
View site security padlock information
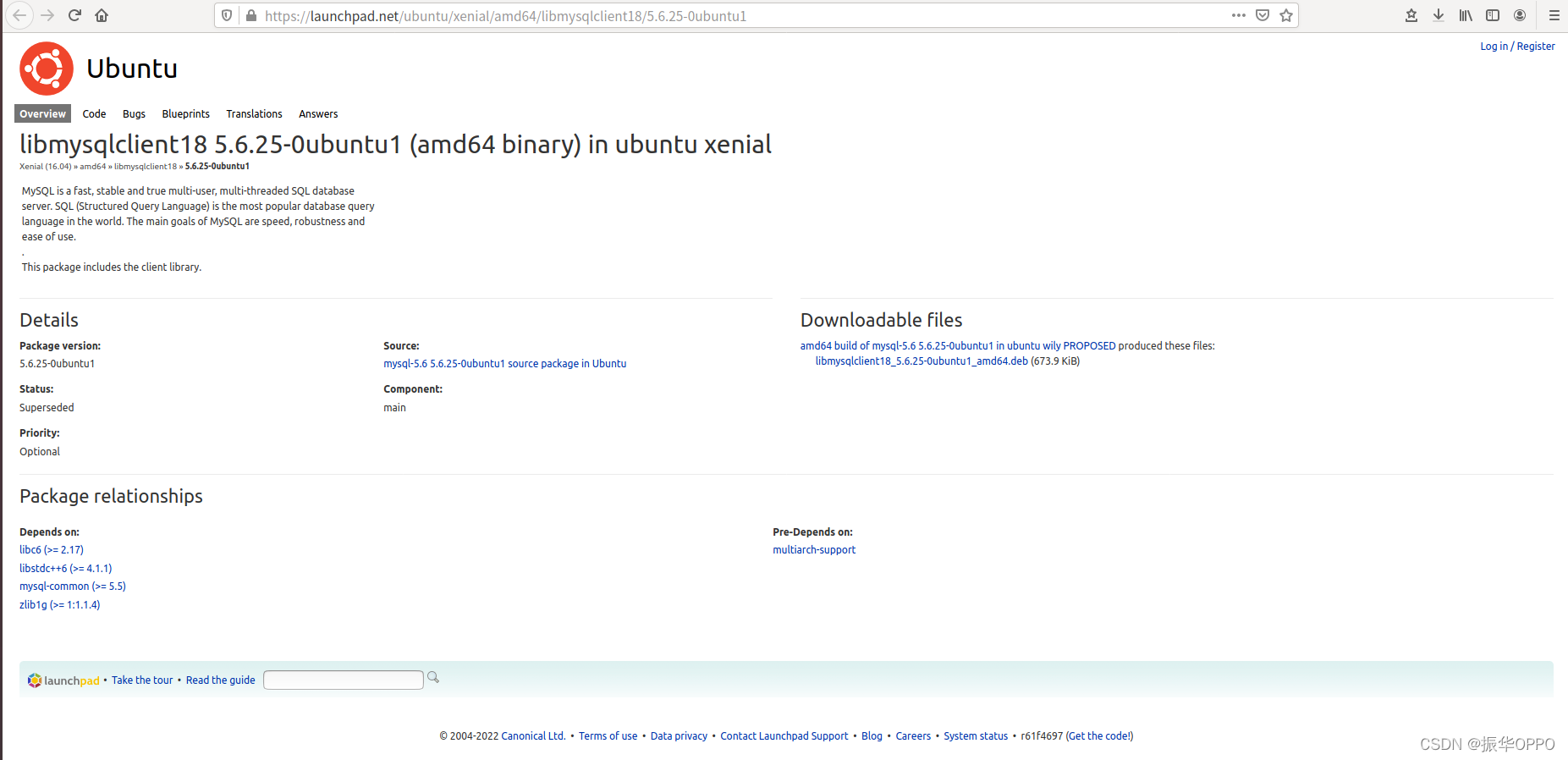click(250, 15)
